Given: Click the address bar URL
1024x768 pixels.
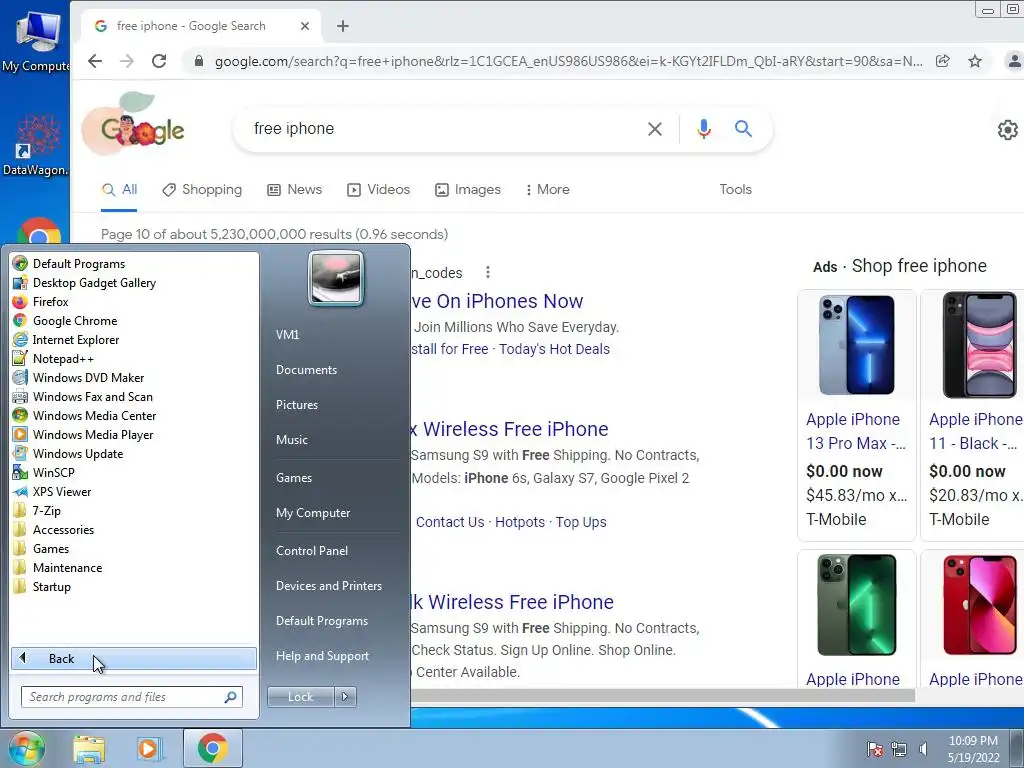Looking at the screenshot, I should tap(568, 61).
